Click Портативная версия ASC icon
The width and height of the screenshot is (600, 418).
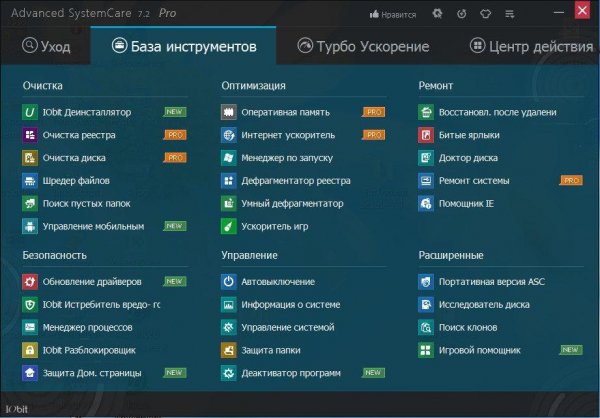(426, 282)
